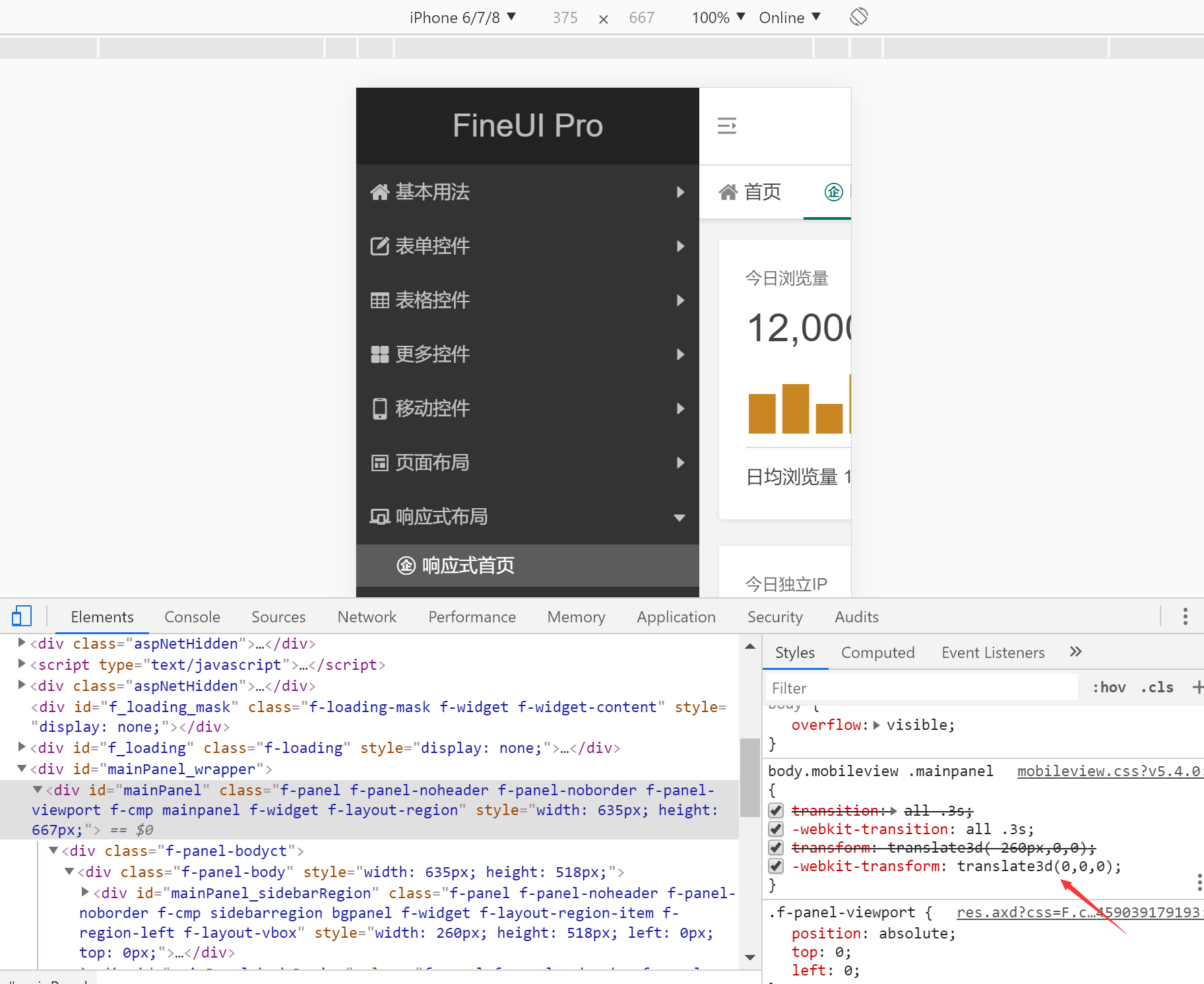Collapse the 响应式布局 menu arrow
Image resolution: width=1204 pixels, height=984 pixels.
680,517
